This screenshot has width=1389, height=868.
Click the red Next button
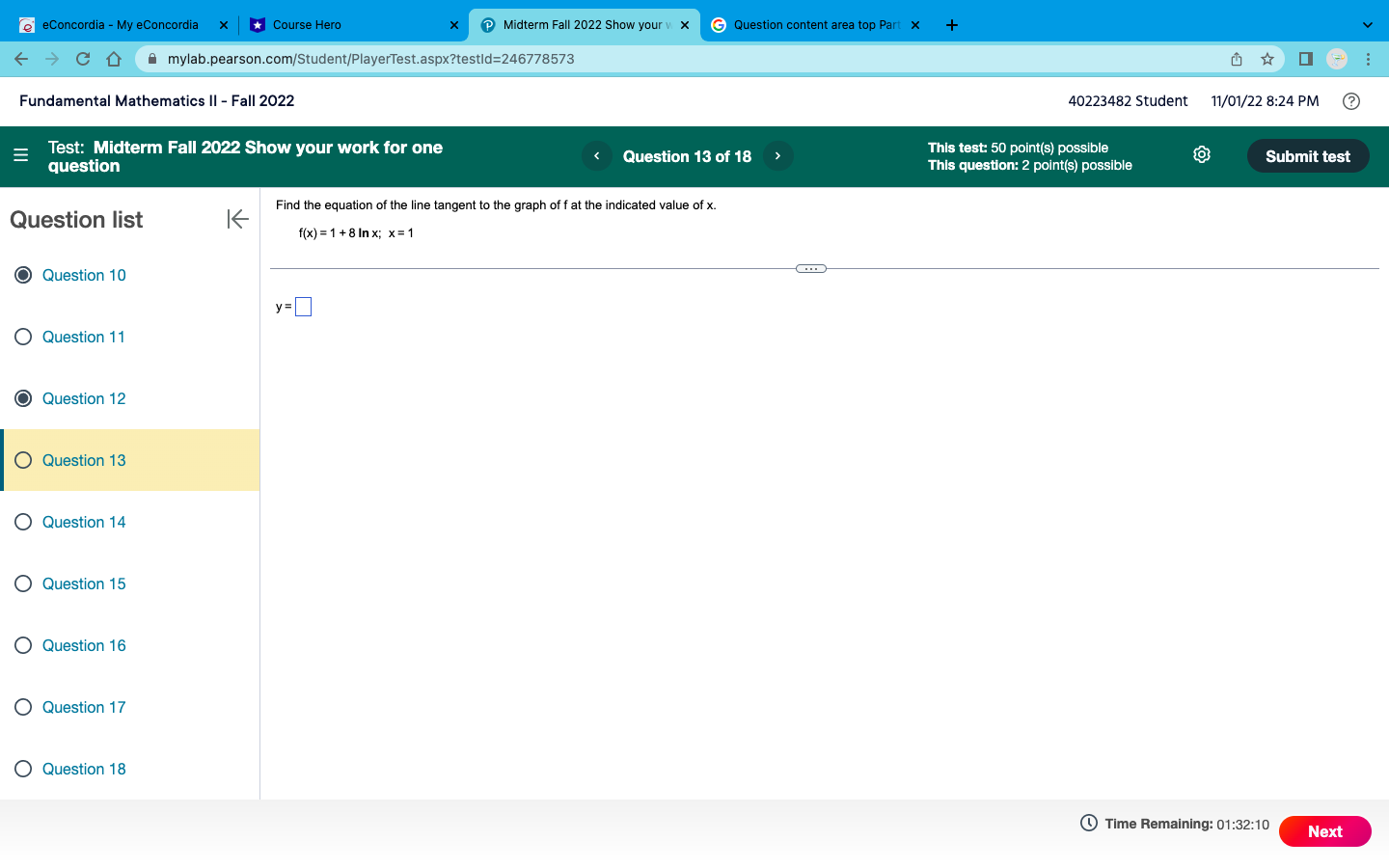[x=1325, y=831]
